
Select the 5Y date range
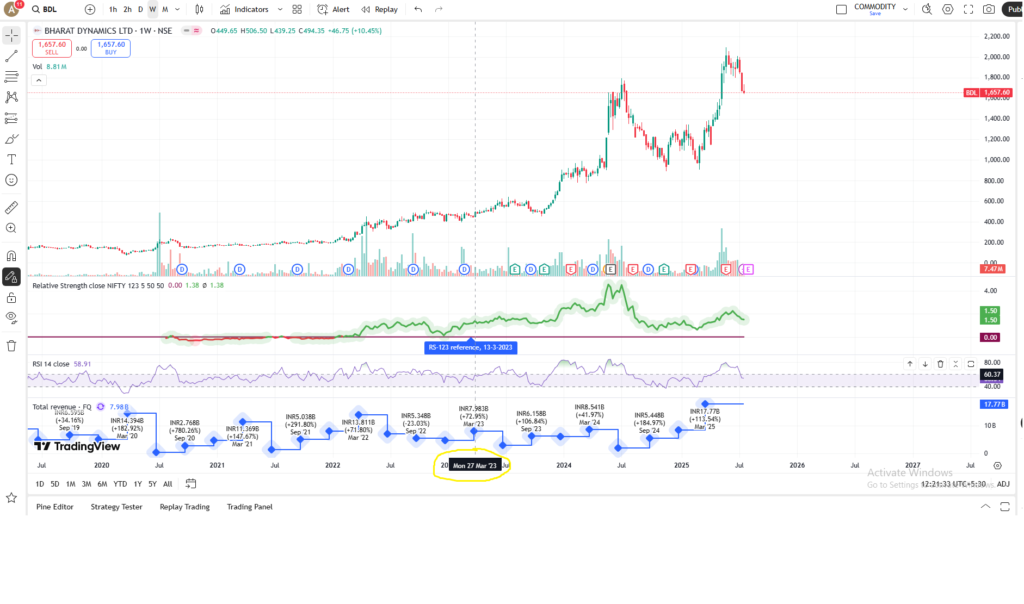[x=152, y=484]
